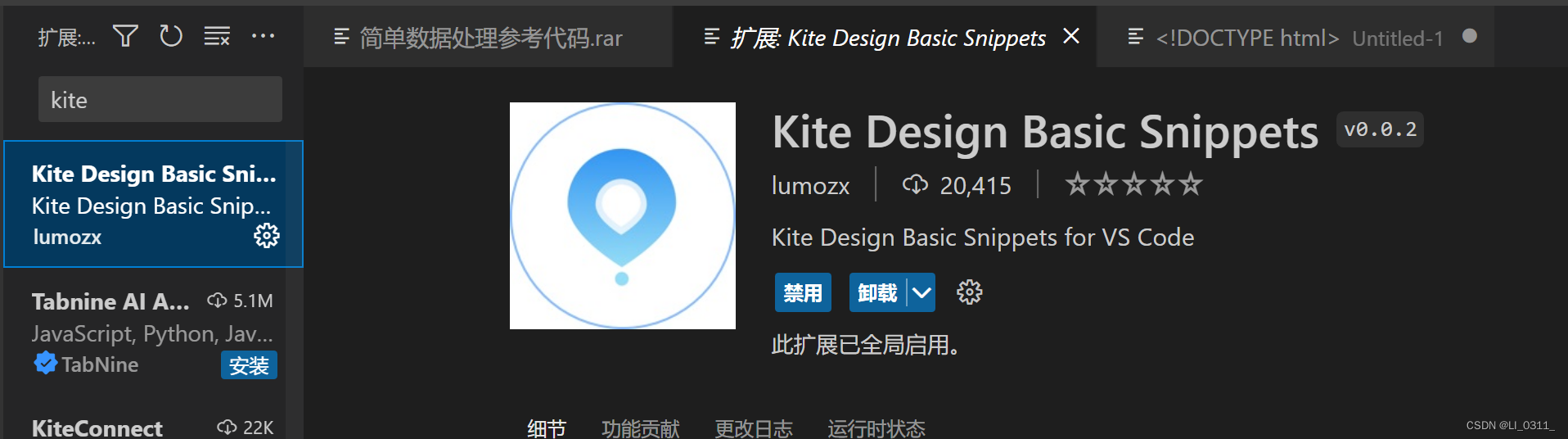Open the extensions filter funnel icon
Screen dimensions: 1568x439
125,36
